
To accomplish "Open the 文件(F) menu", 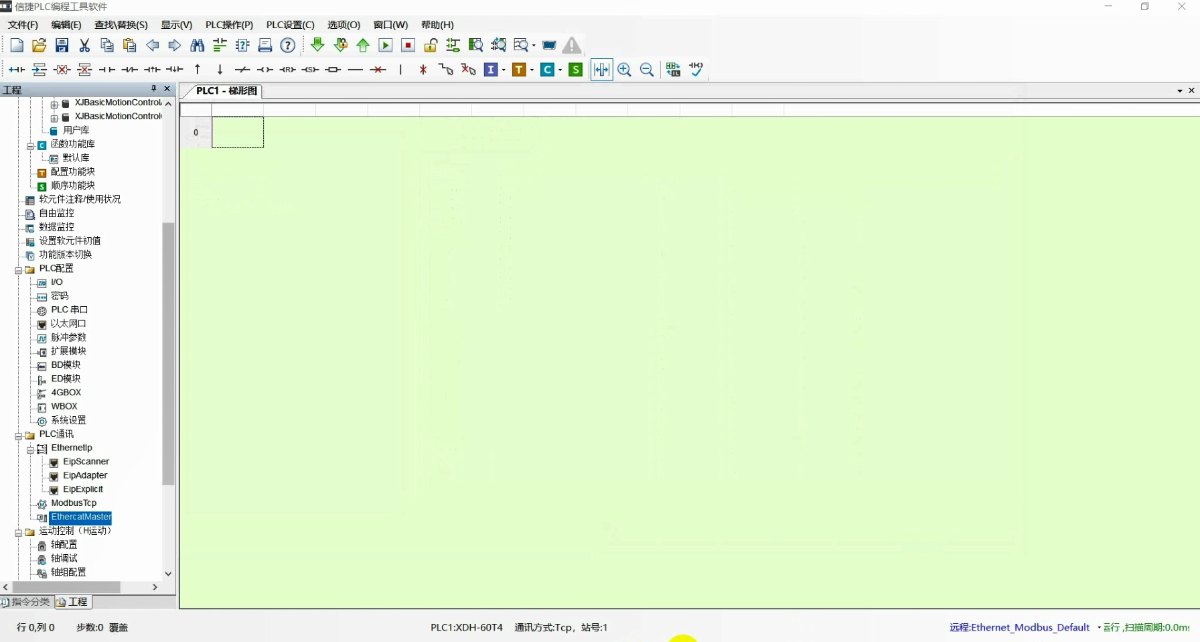I will coord(23,25).
